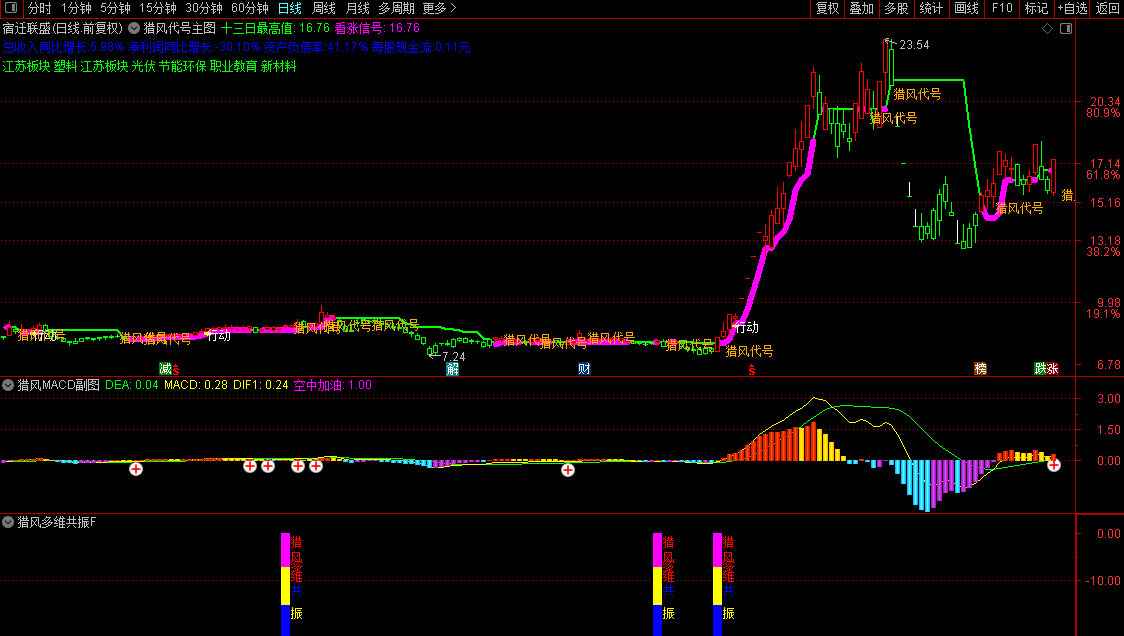Click the diamond icon above the chart
This screenshot has height=636, width=1124.
[1047, 29]
